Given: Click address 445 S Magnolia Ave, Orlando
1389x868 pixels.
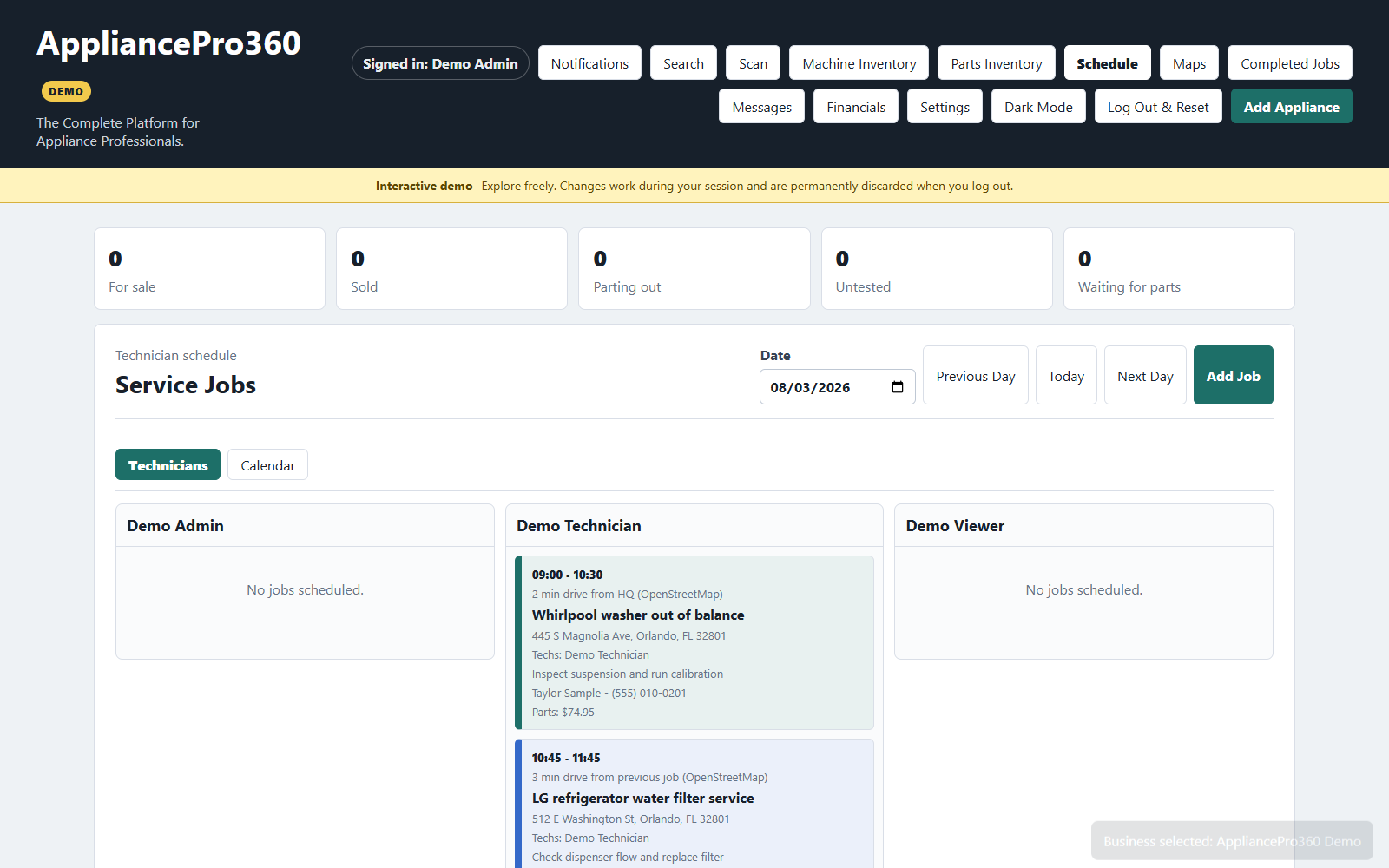Looking at the screenshot, I should [629, 635].
